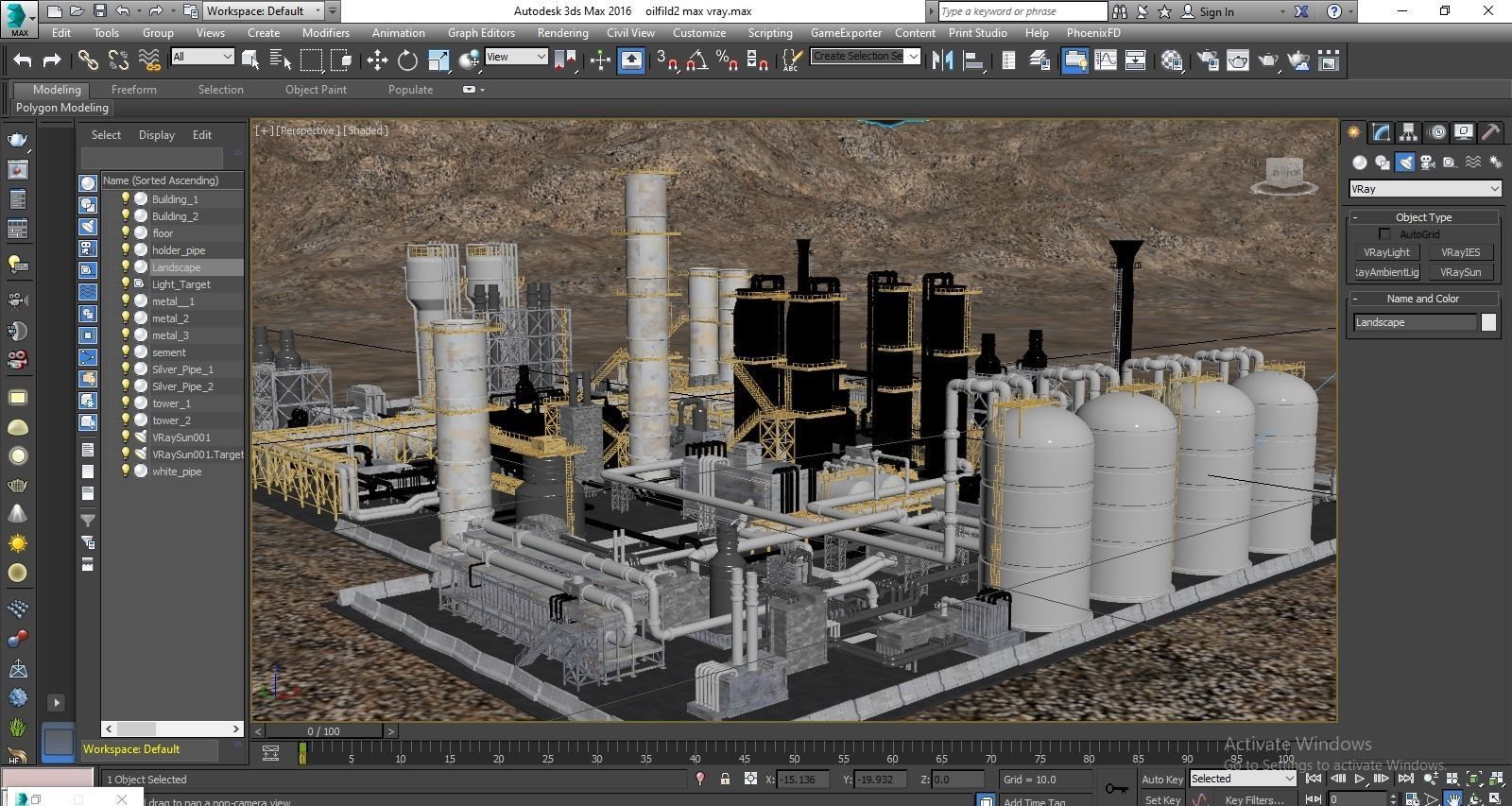Click the VRaySun button
This screenshot has width=1512, height=806.
1461,272
